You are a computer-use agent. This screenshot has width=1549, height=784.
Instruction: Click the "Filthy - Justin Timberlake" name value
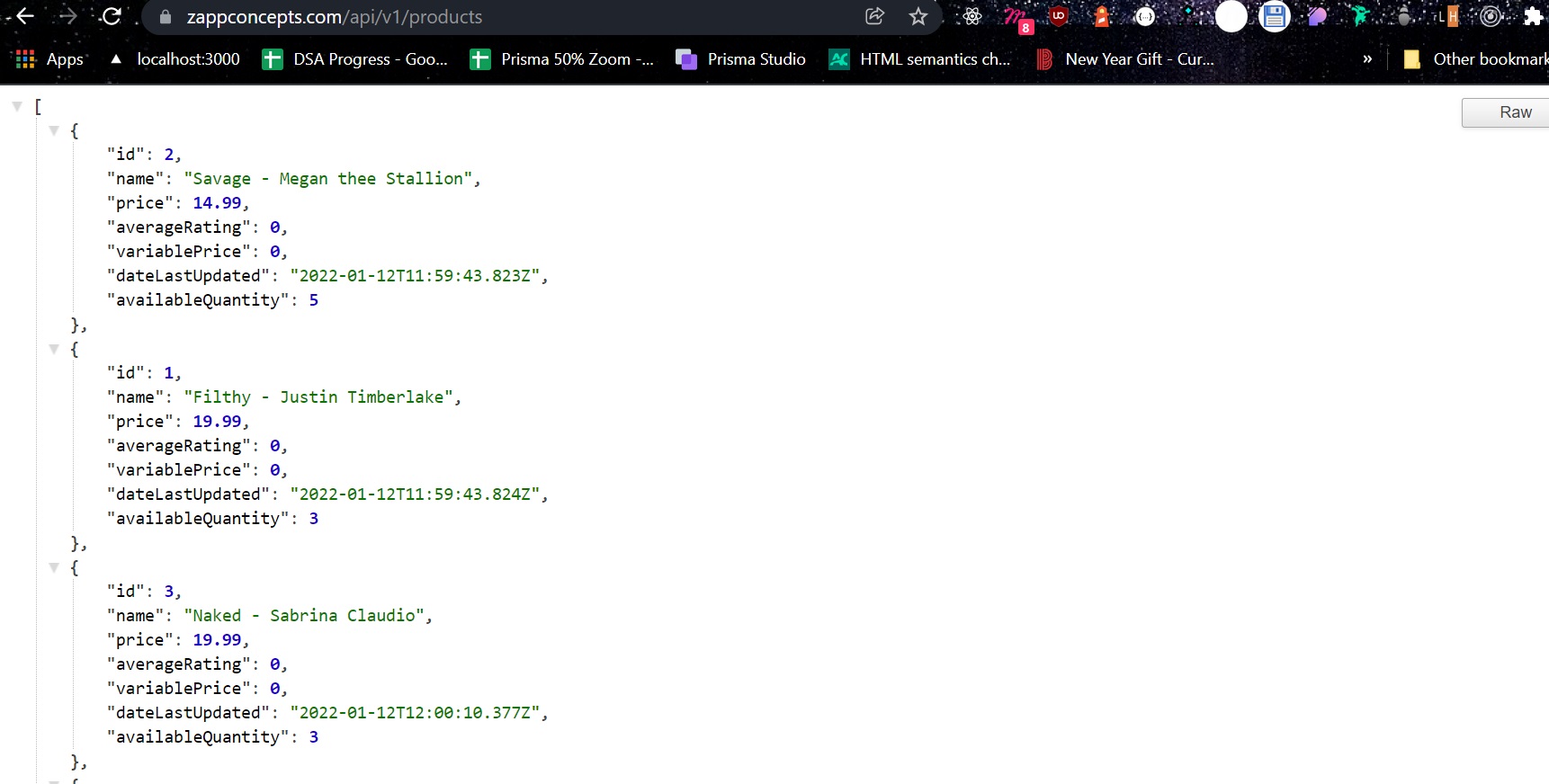click(318, 397)
